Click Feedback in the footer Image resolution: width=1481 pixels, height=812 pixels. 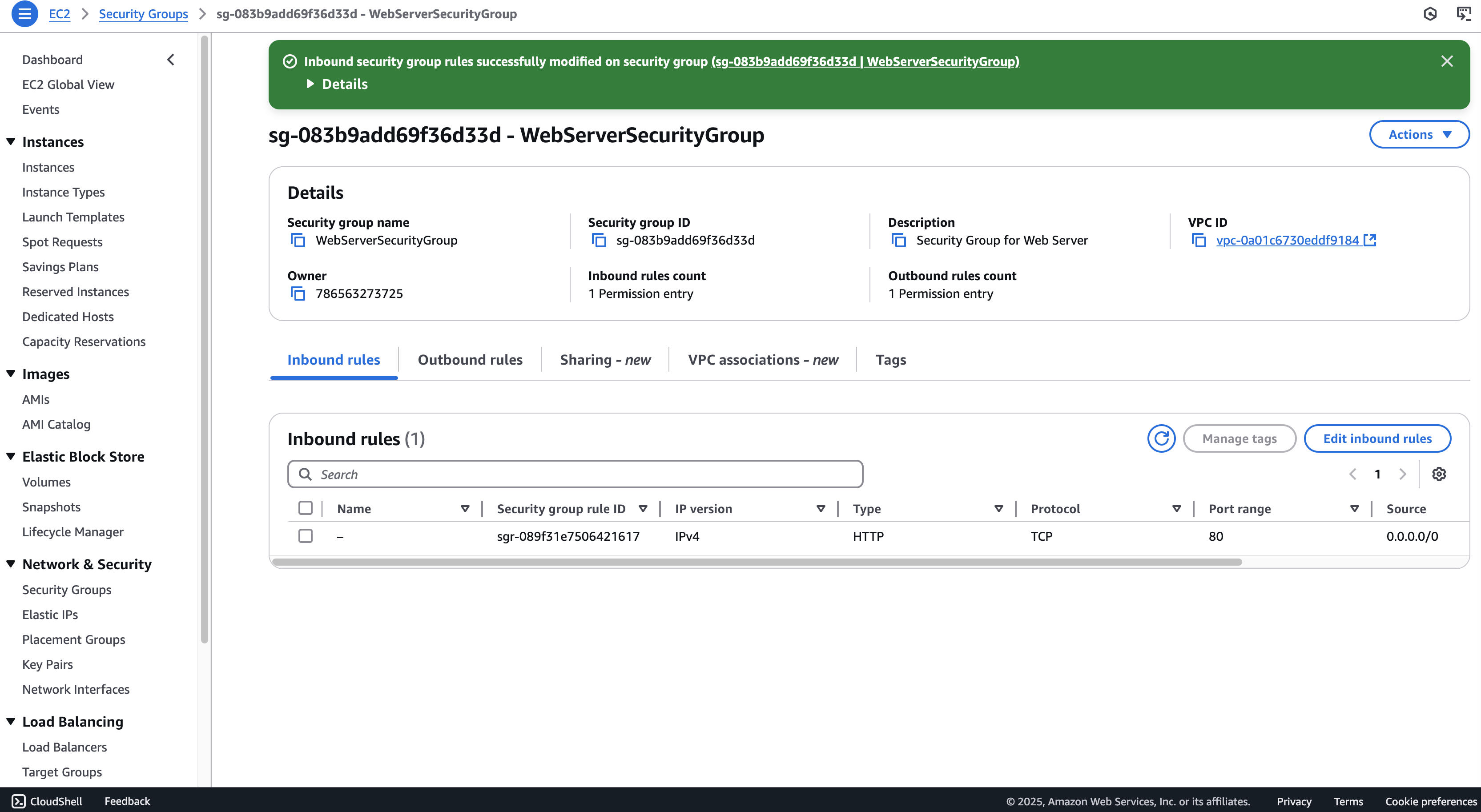click(x=127, y=801)
